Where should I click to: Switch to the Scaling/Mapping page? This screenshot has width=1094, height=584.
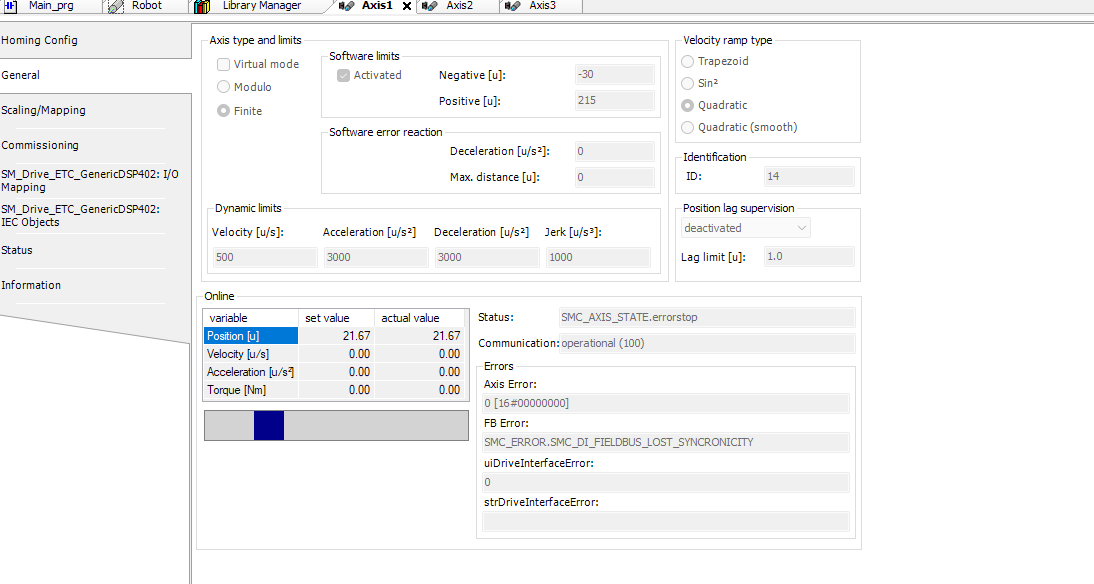pos(44,110)
